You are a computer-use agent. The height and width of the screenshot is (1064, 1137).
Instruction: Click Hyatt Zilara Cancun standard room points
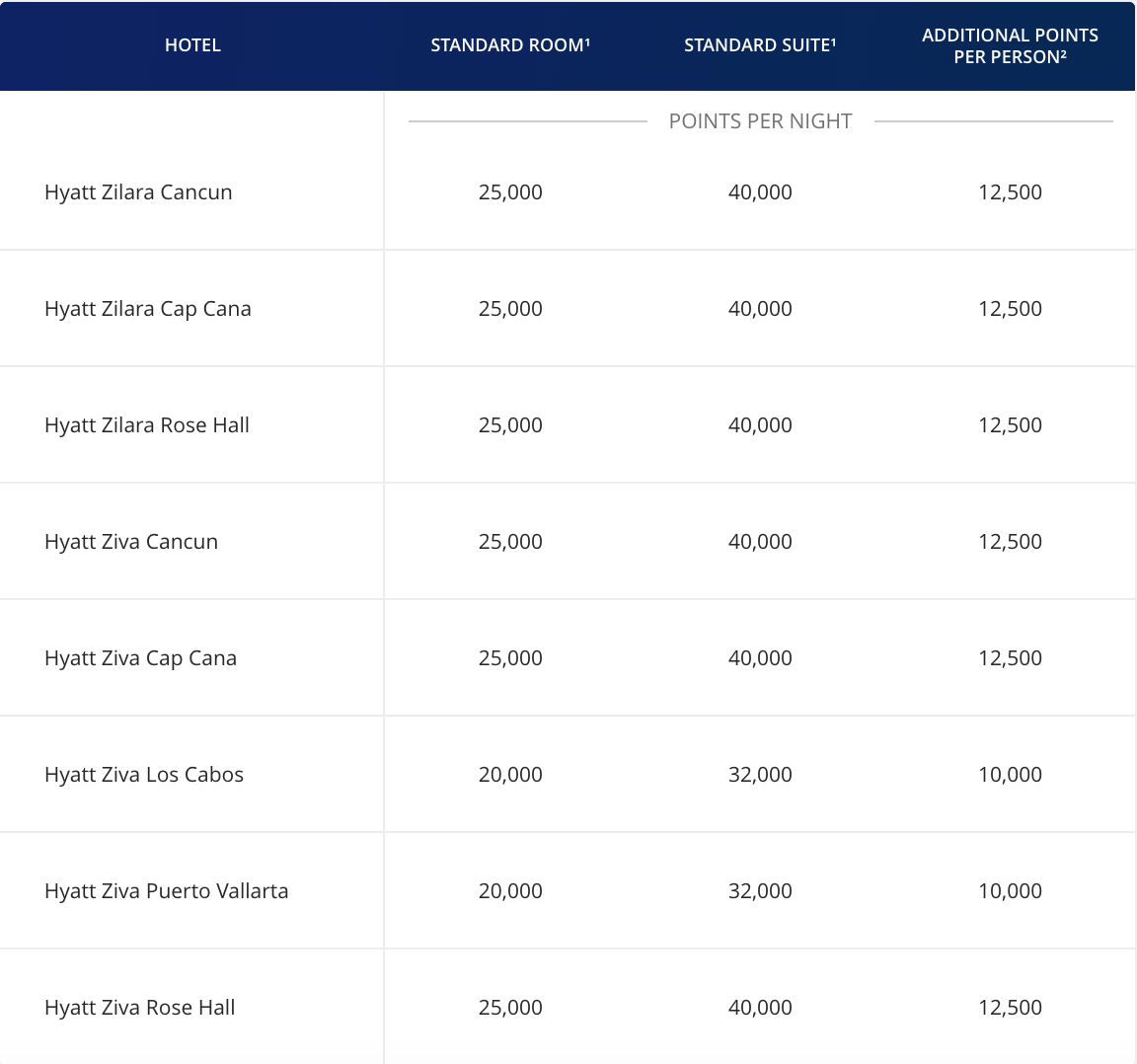point(510,192)
